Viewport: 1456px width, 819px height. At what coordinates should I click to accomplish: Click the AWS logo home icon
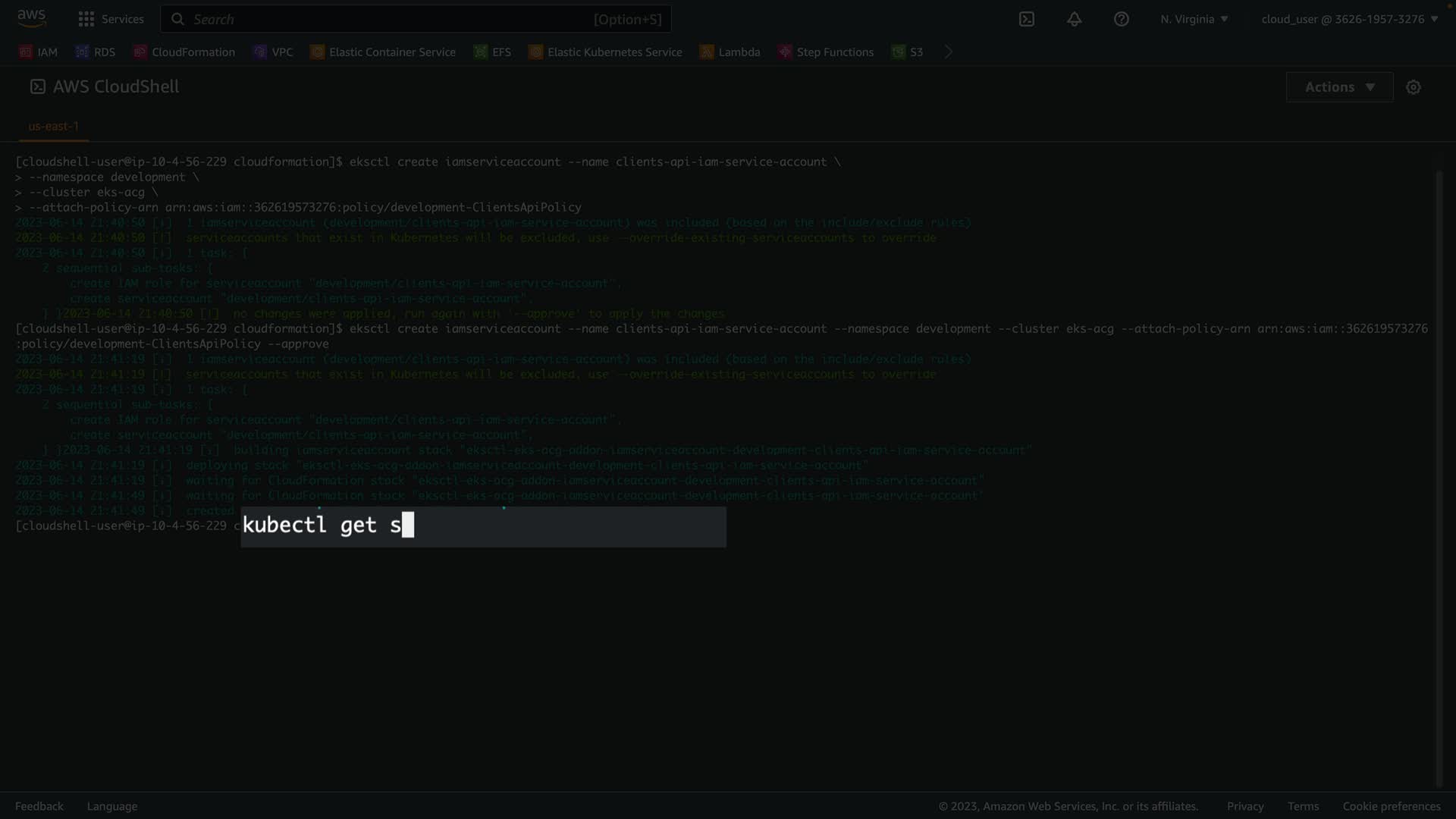tap(31, 18)
